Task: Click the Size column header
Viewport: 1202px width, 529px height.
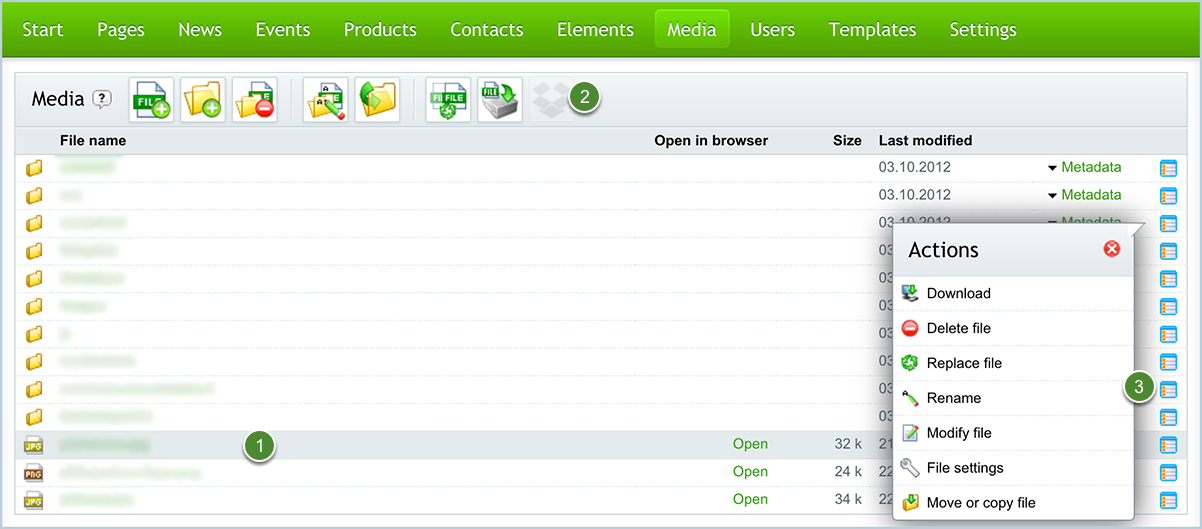Action: click(x=847, y=140)
